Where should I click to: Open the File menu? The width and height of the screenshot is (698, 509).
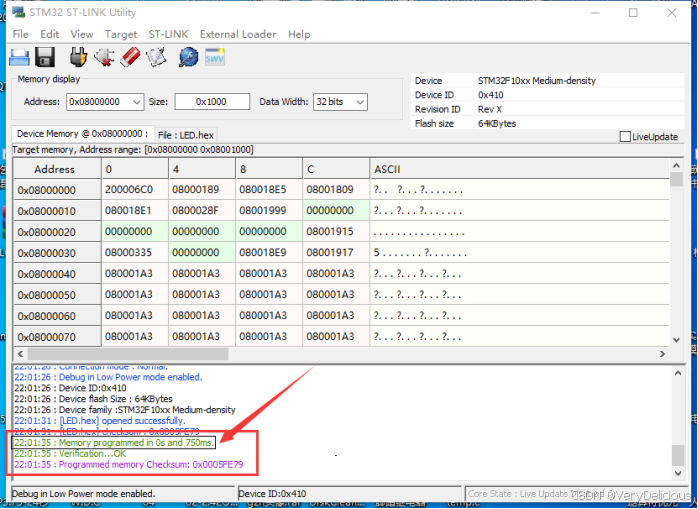[20, 34]
